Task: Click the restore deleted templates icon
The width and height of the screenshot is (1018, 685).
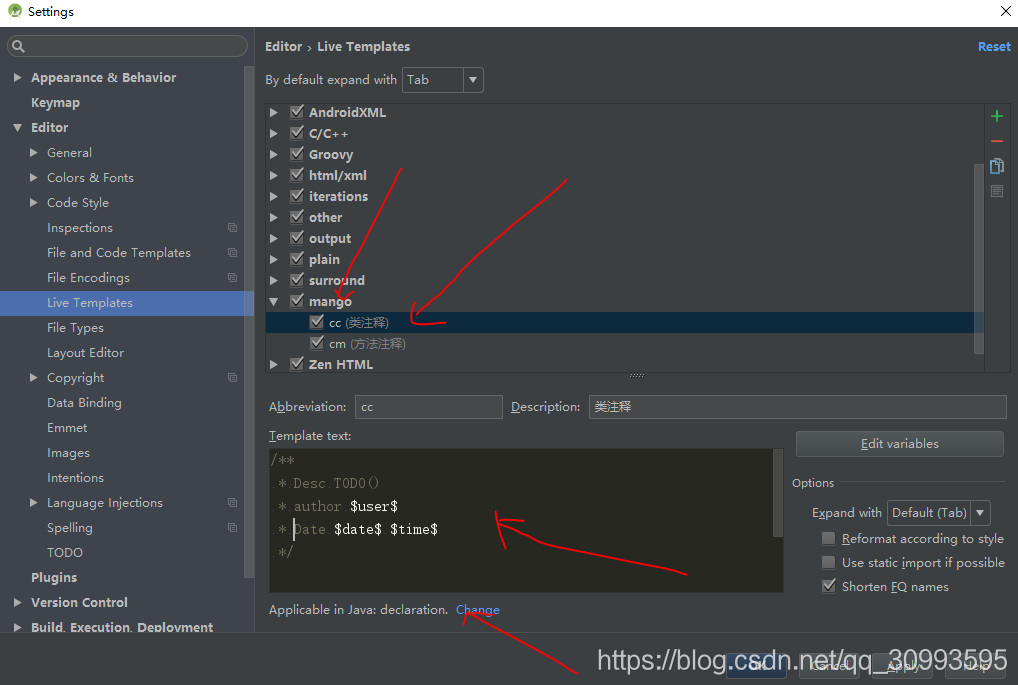Action: [997, 191]
